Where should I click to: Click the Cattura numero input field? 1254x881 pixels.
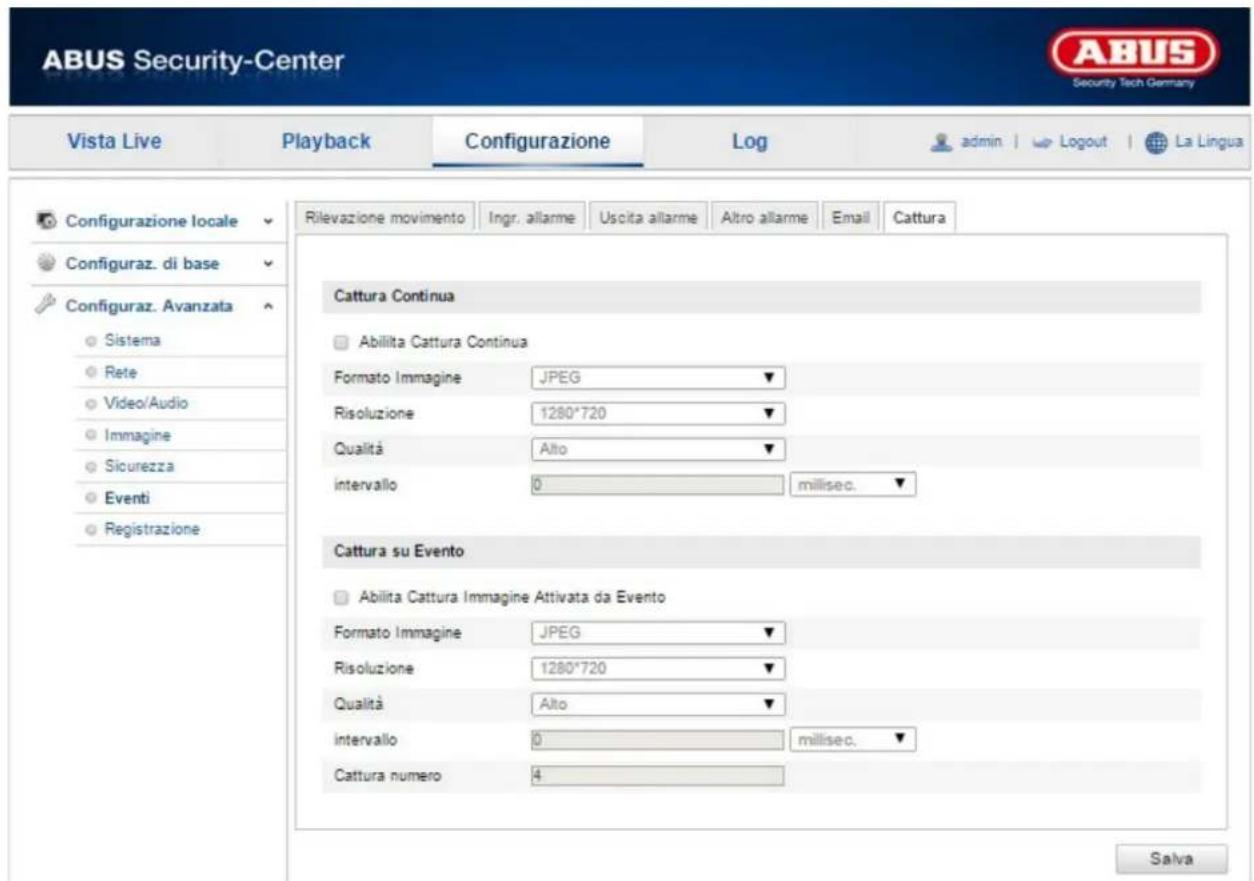click(x=657, y=775)
